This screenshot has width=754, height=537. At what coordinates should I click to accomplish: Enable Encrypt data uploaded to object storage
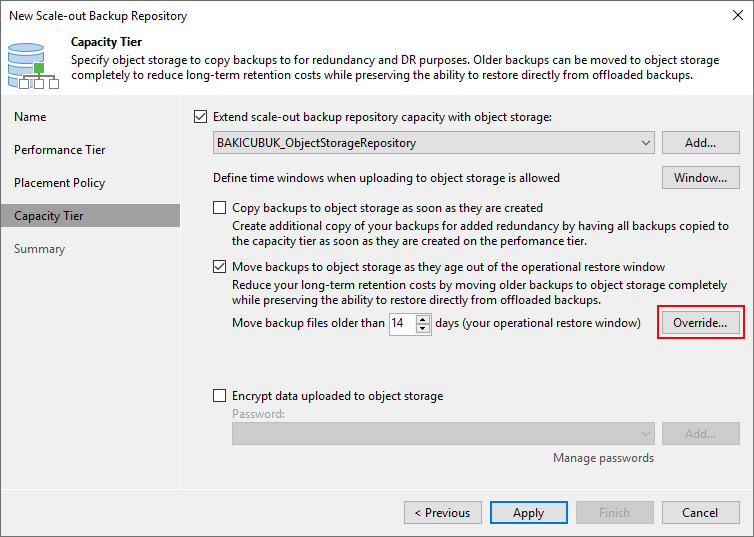[219, 396]
